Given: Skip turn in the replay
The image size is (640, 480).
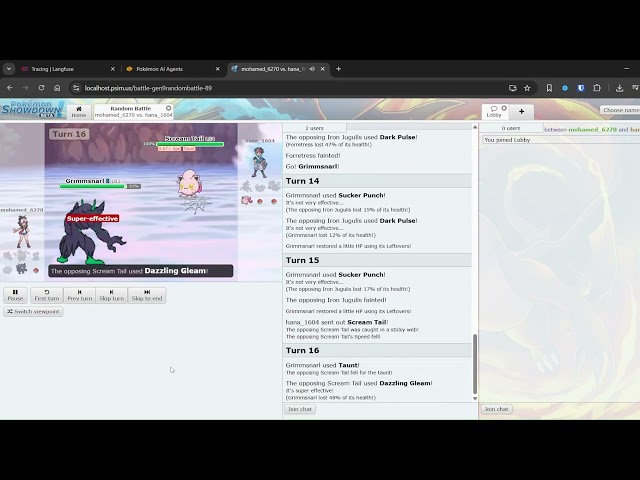Looking at the screenshot, I should coord(111,295).
